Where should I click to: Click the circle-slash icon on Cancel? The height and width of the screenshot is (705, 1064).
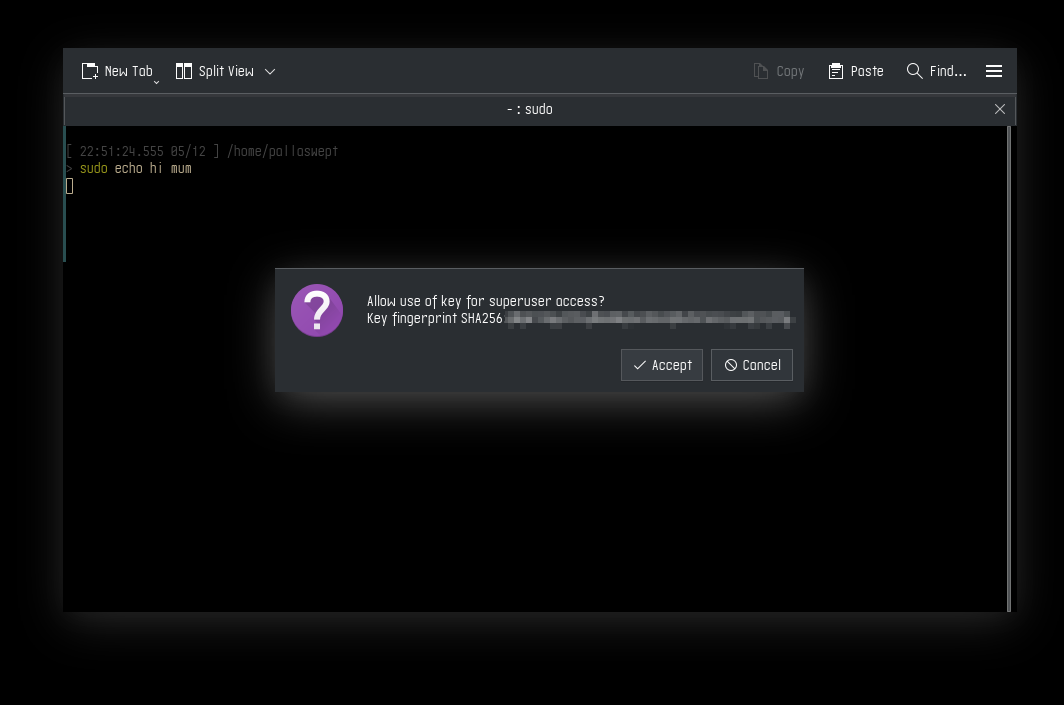(731, 365)
